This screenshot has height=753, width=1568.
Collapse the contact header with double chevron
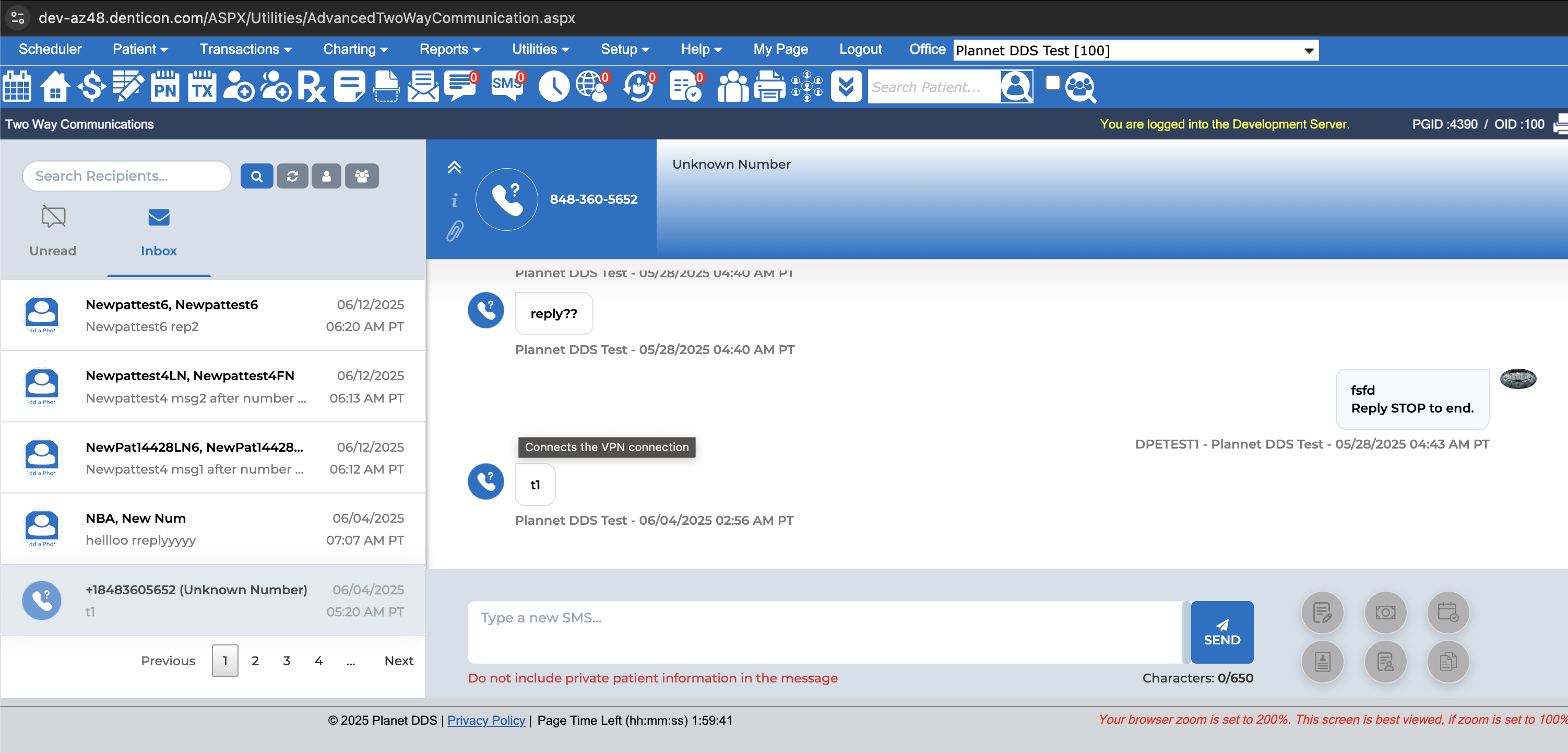pos(454,168)
